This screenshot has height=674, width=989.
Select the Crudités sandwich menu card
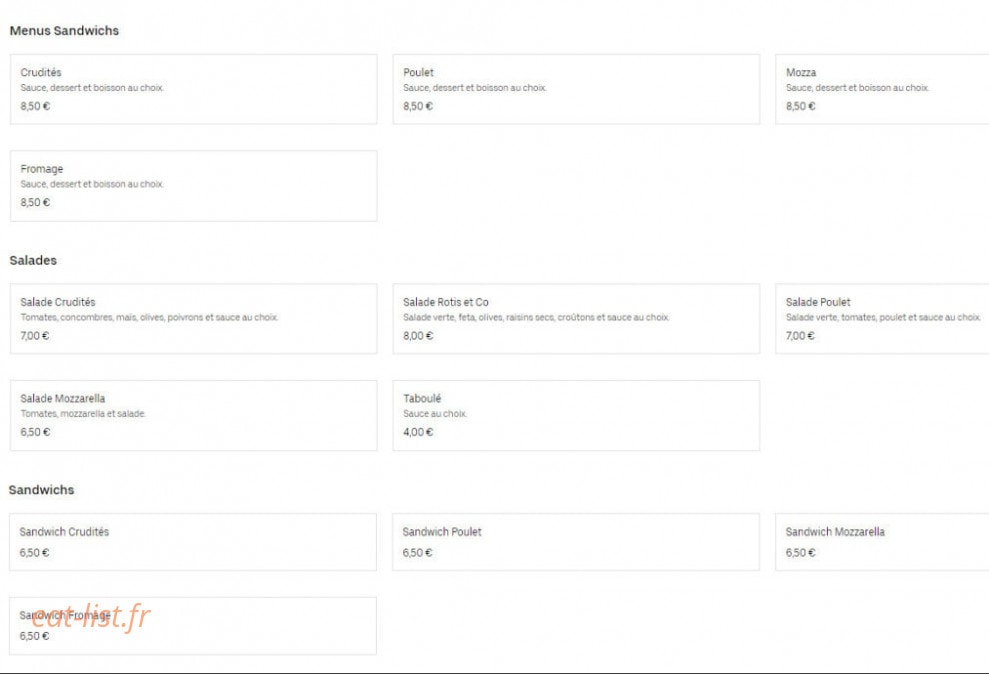click(x=194, y=89)
